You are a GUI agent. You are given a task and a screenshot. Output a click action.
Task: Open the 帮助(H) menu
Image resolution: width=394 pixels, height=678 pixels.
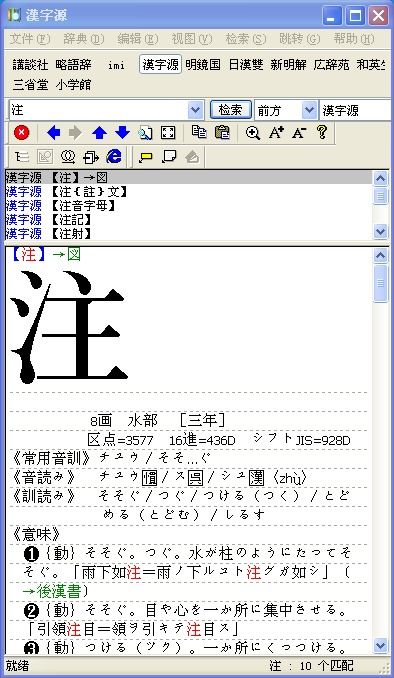point(354,39)
